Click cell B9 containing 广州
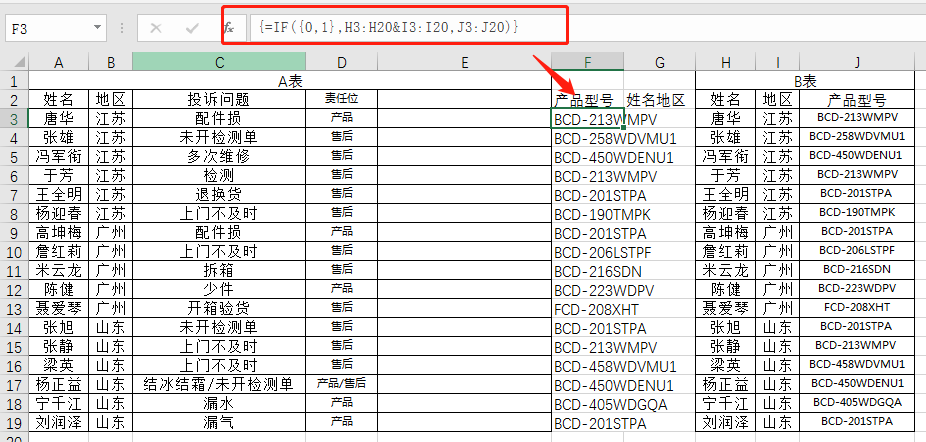Image resolution: width=926 pixels, height=442 pixels. coord(110,232)
